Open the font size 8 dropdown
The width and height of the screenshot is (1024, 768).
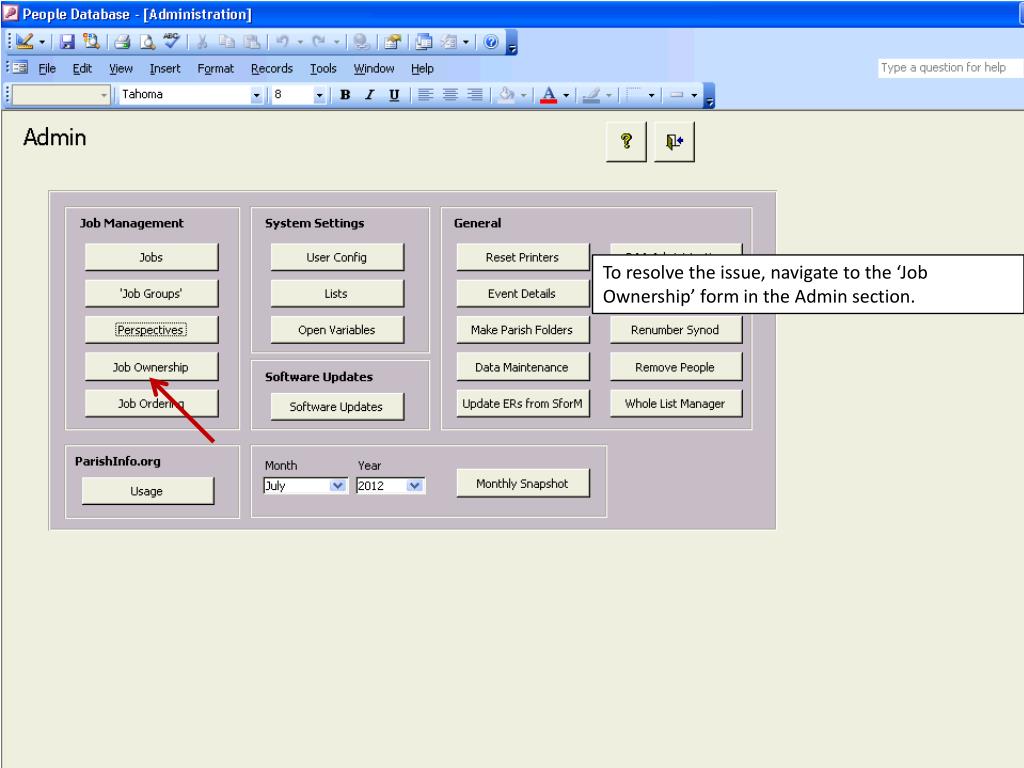[x=319, y=95]
